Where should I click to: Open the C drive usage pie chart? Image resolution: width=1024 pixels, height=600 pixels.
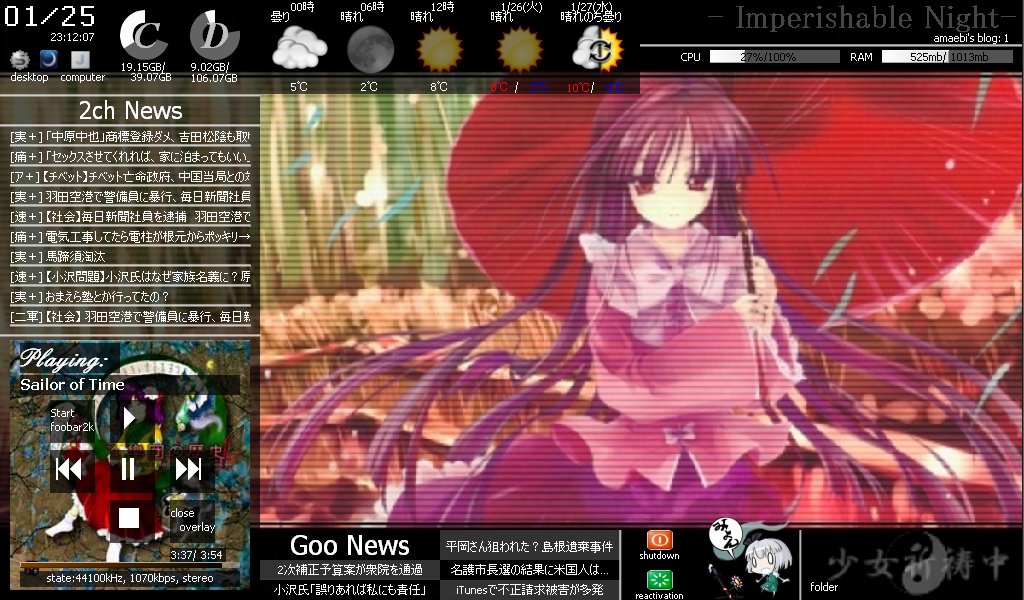tap(144, 35)
